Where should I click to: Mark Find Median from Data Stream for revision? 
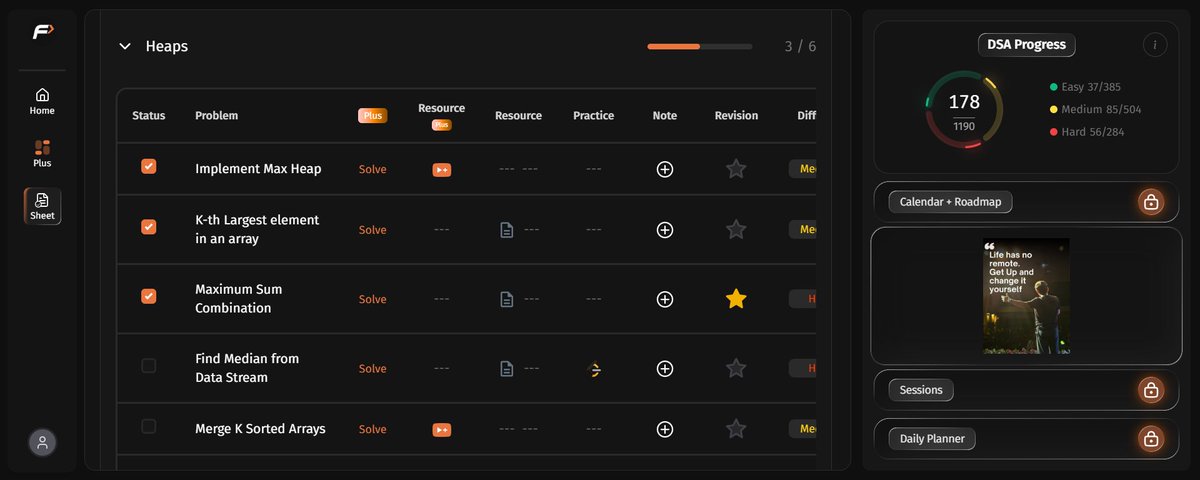pyautogui.click(x=736, y=368)
